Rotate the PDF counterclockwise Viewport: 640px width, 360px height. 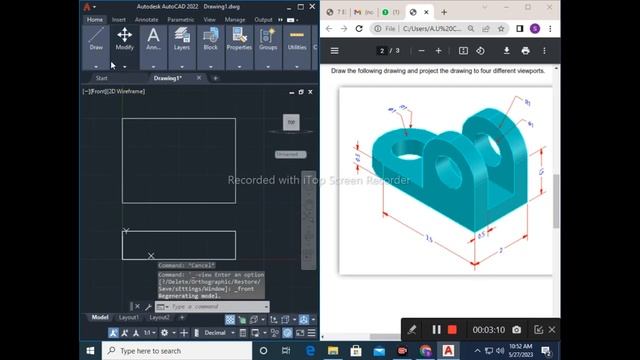click(x=480, y=51)
